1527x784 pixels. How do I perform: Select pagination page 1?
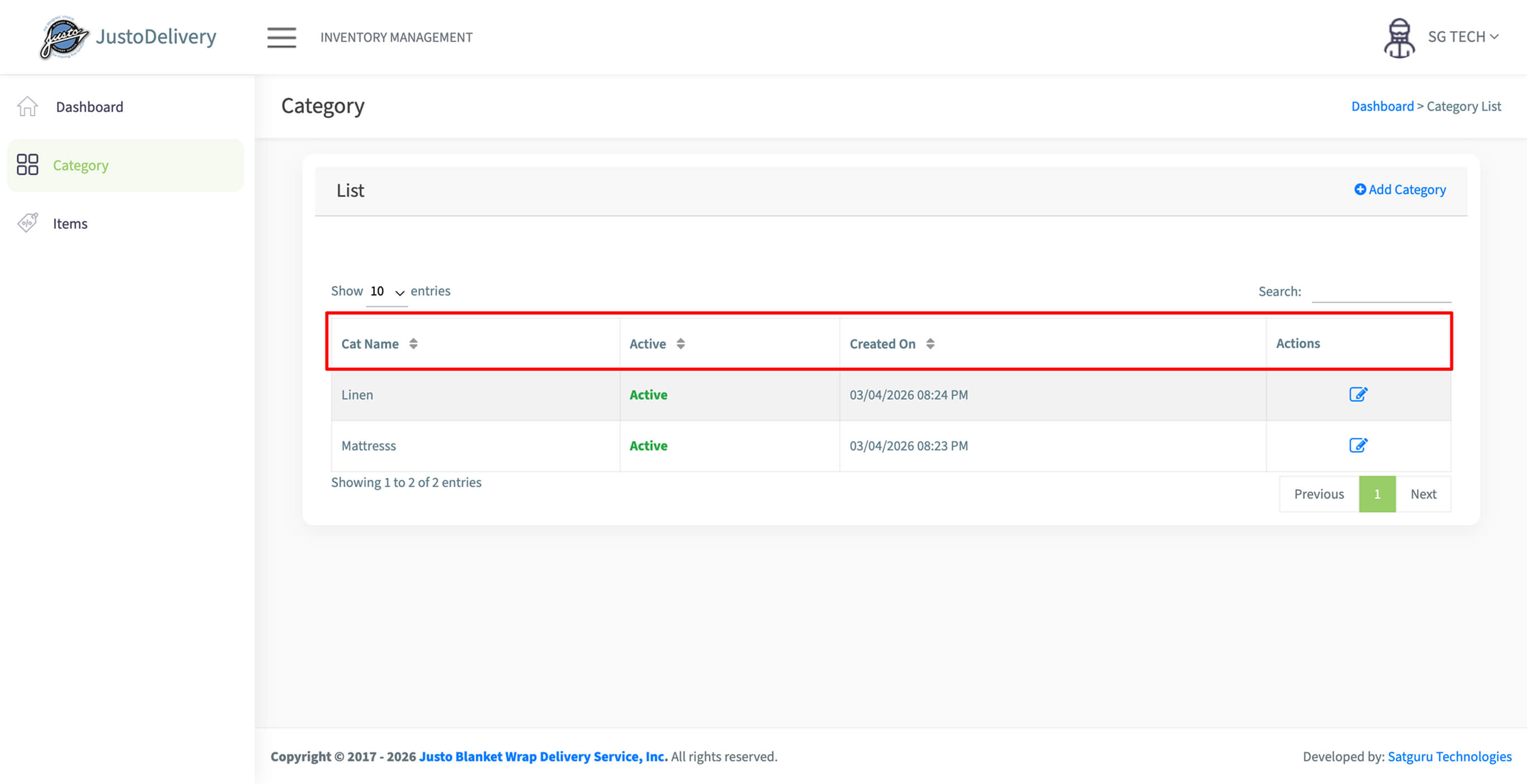pyautogui.click(x=1376, y=494)
